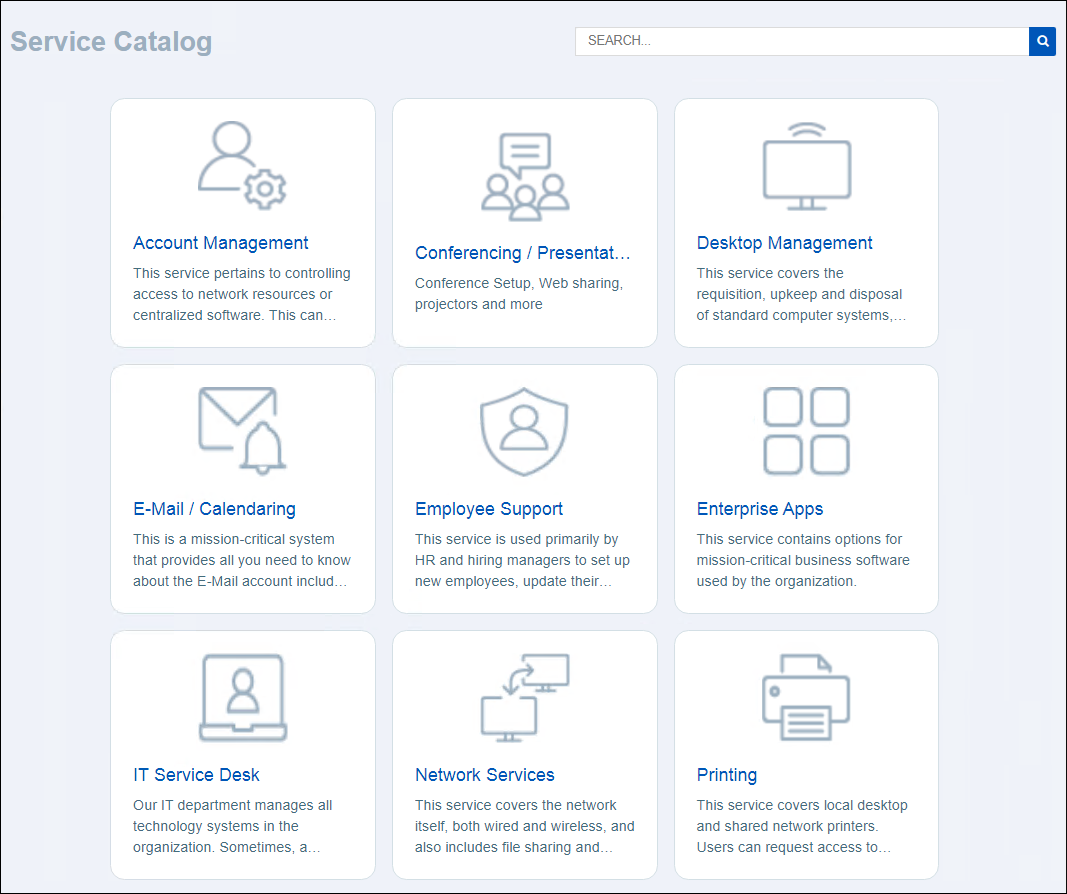Open the Account Management service link

point(220,243)
